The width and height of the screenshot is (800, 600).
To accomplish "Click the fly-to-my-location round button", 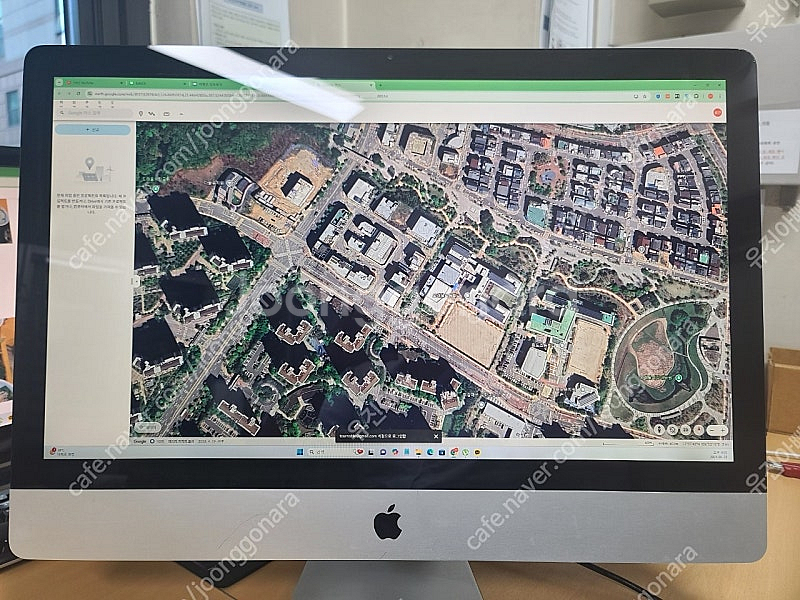I will 672,430.
